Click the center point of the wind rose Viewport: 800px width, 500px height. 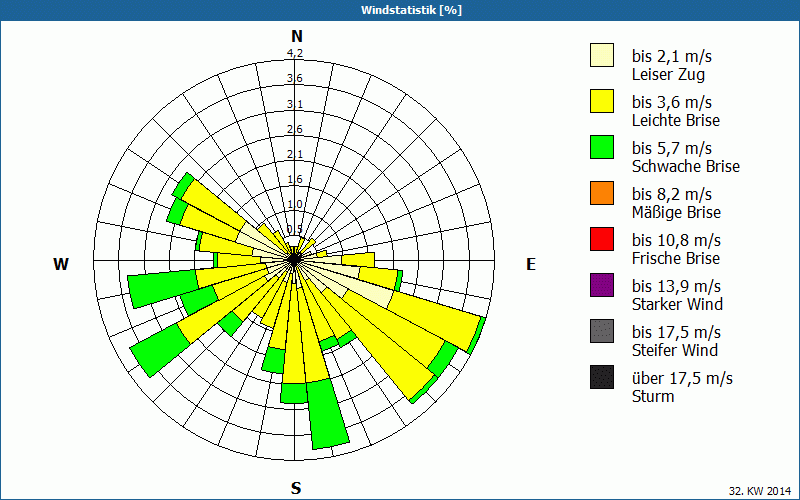[x=295, y=259]
